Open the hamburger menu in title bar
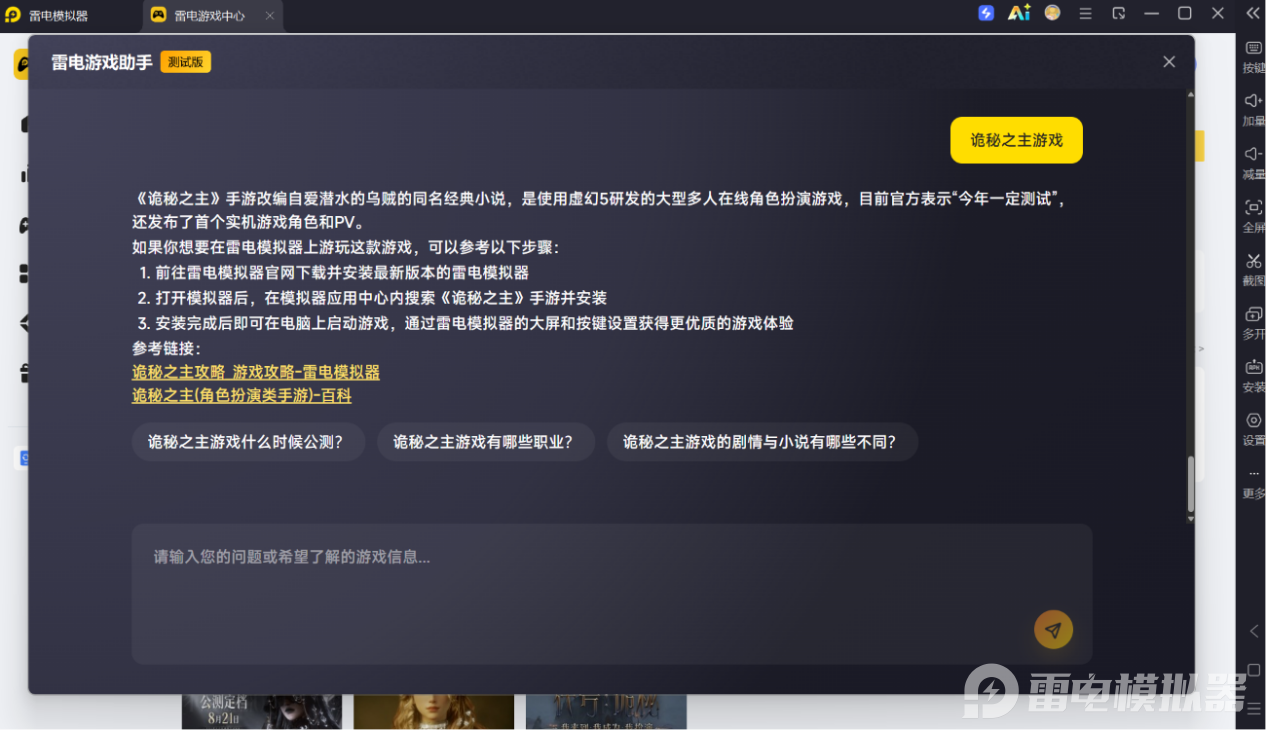 (x=1085, y=13)
